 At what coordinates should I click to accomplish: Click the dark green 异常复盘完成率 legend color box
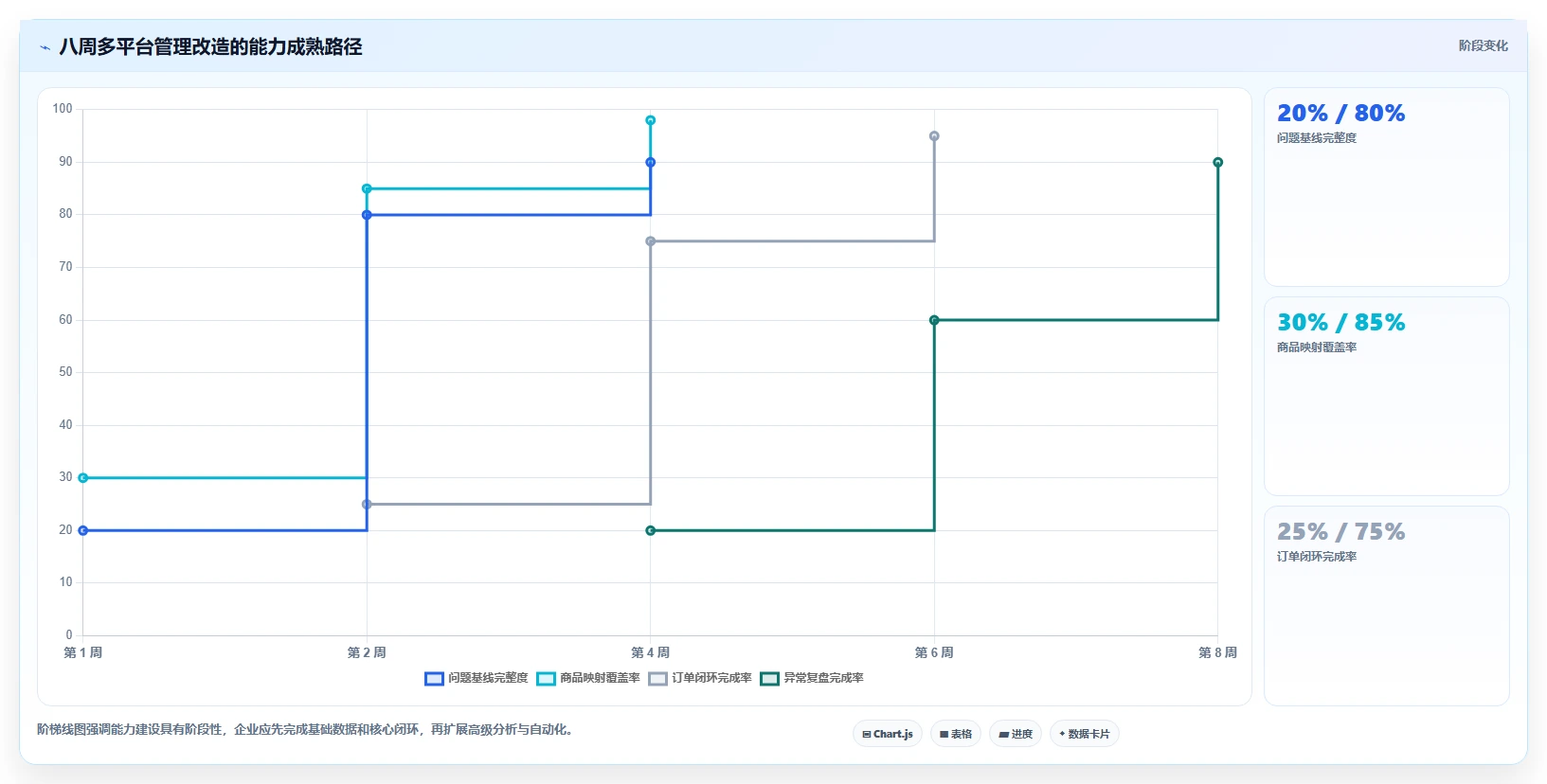point(769,679)
